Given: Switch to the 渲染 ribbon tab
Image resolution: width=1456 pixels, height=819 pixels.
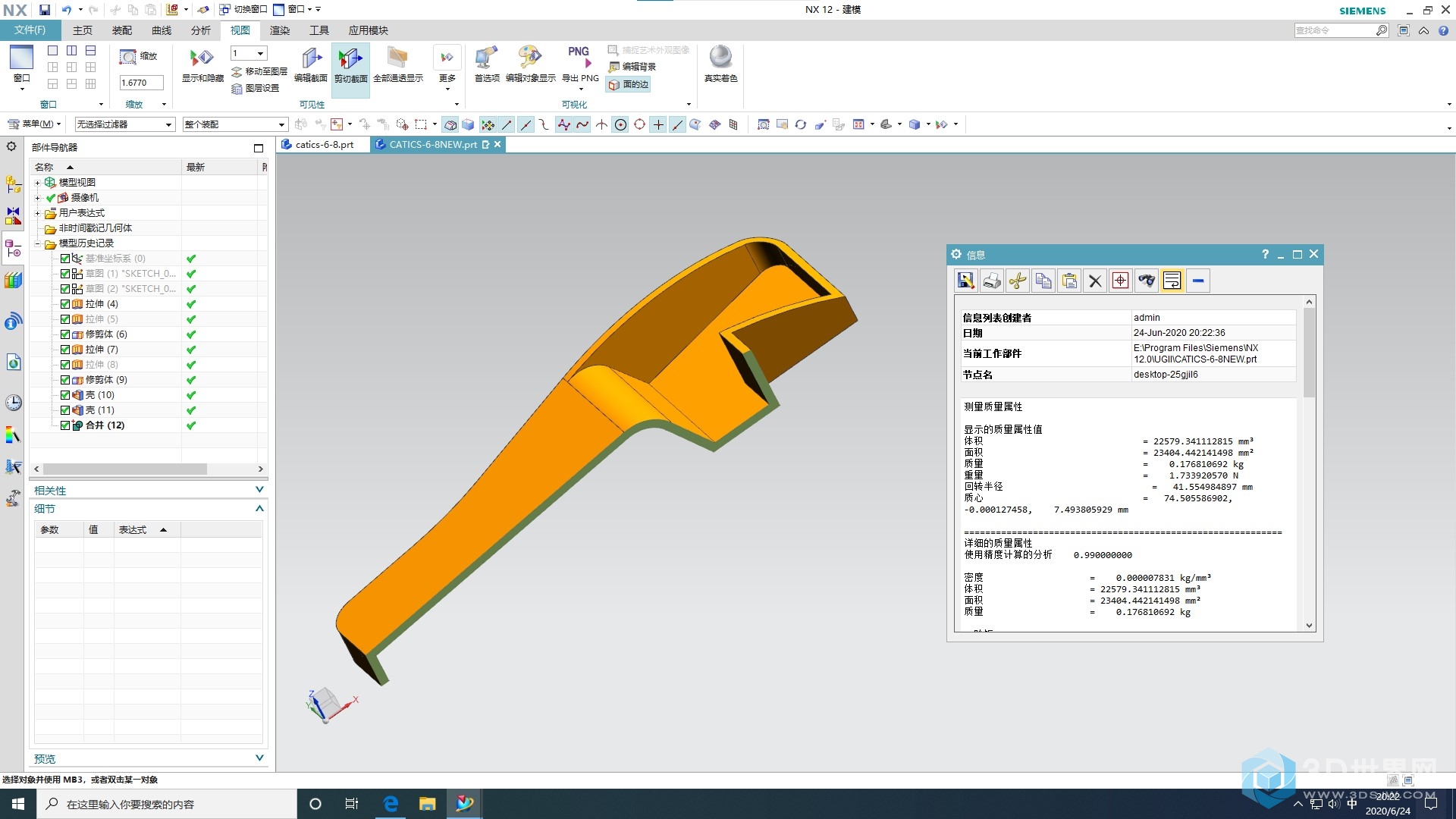Looking at the screenshot, I should coord(280,30).
